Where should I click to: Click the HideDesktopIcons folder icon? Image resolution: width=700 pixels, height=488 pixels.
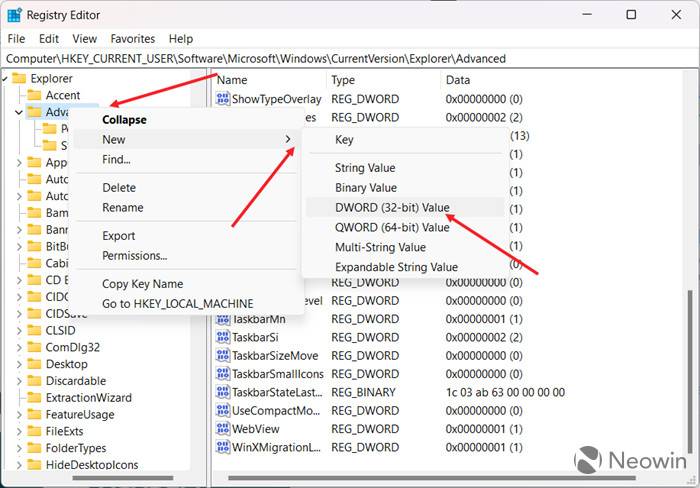click(x=34, y=465)
